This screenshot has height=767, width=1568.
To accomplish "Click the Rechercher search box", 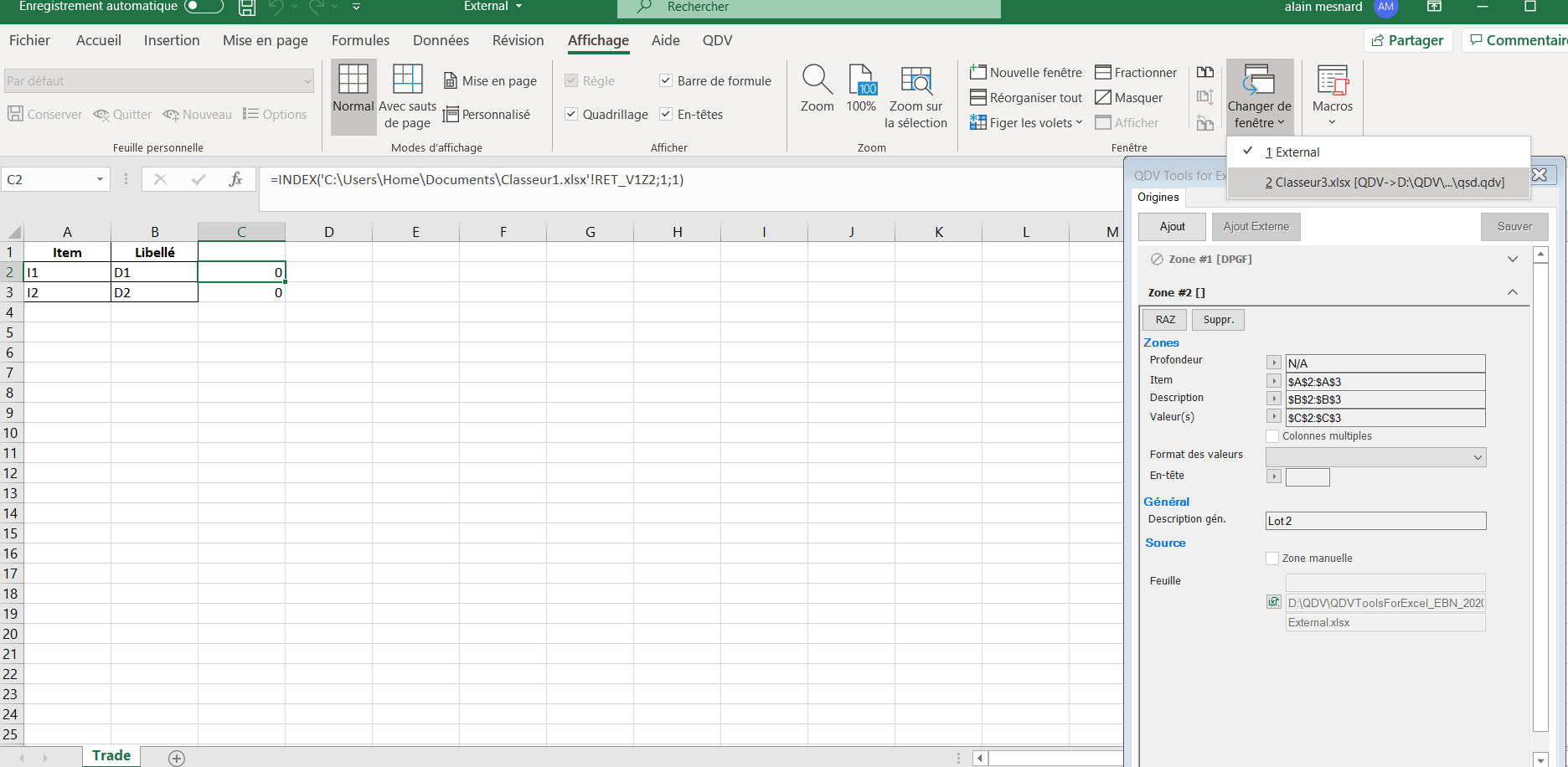I will point(808,8).
